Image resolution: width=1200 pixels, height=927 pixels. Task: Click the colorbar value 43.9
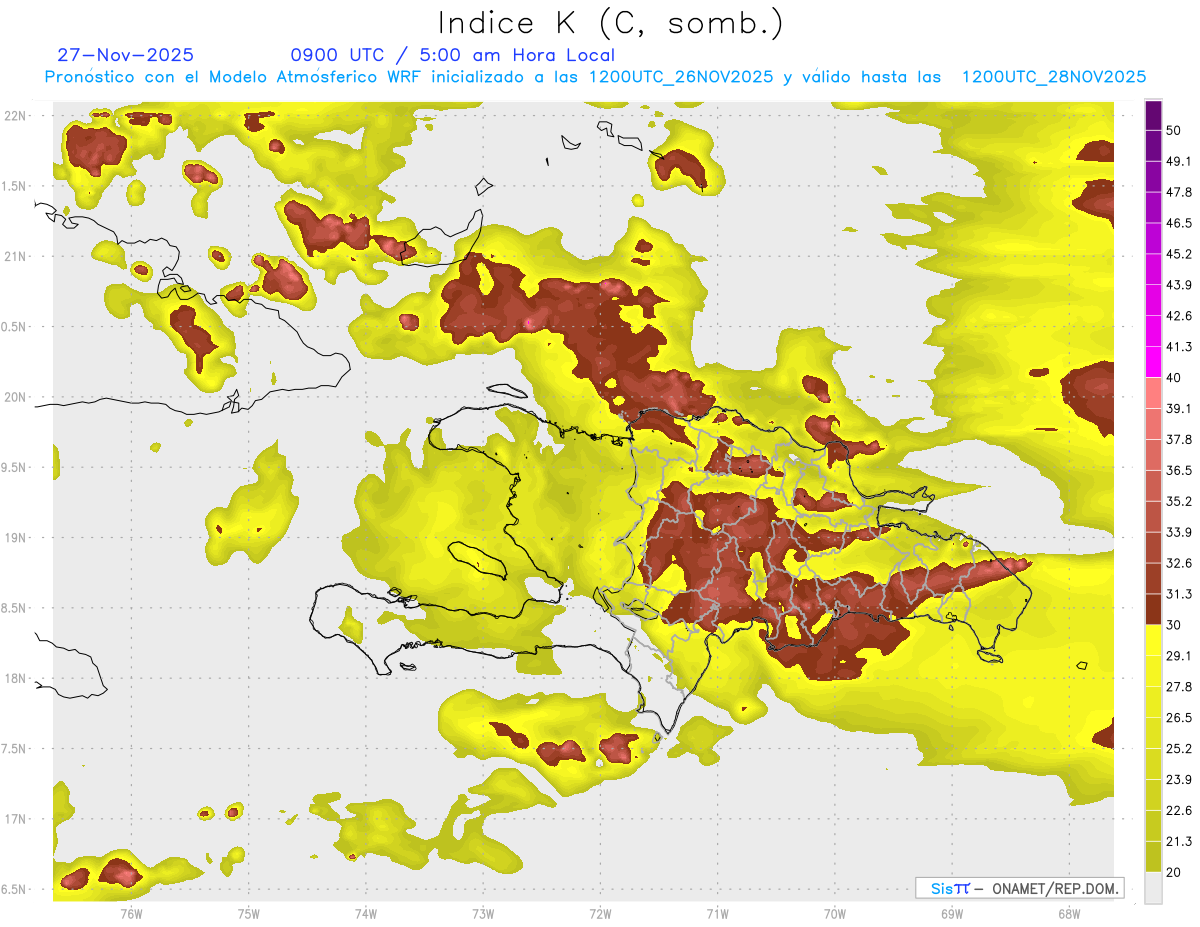pos(1179,285)
